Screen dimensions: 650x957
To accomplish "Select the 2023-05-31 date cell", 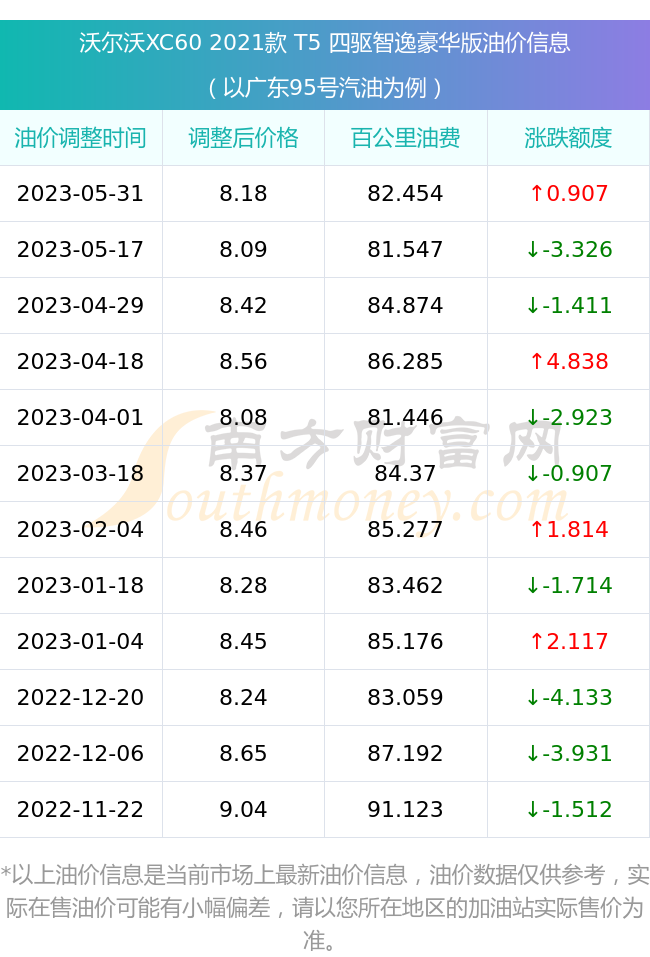I will tap(81, 193).
